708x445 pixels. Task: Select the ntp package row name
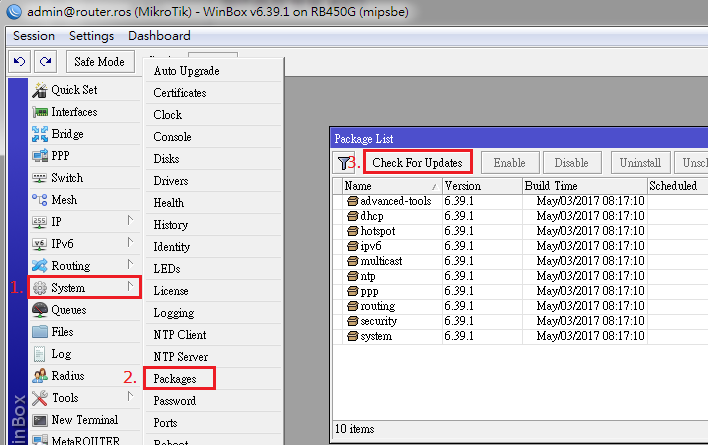[368, 276]
